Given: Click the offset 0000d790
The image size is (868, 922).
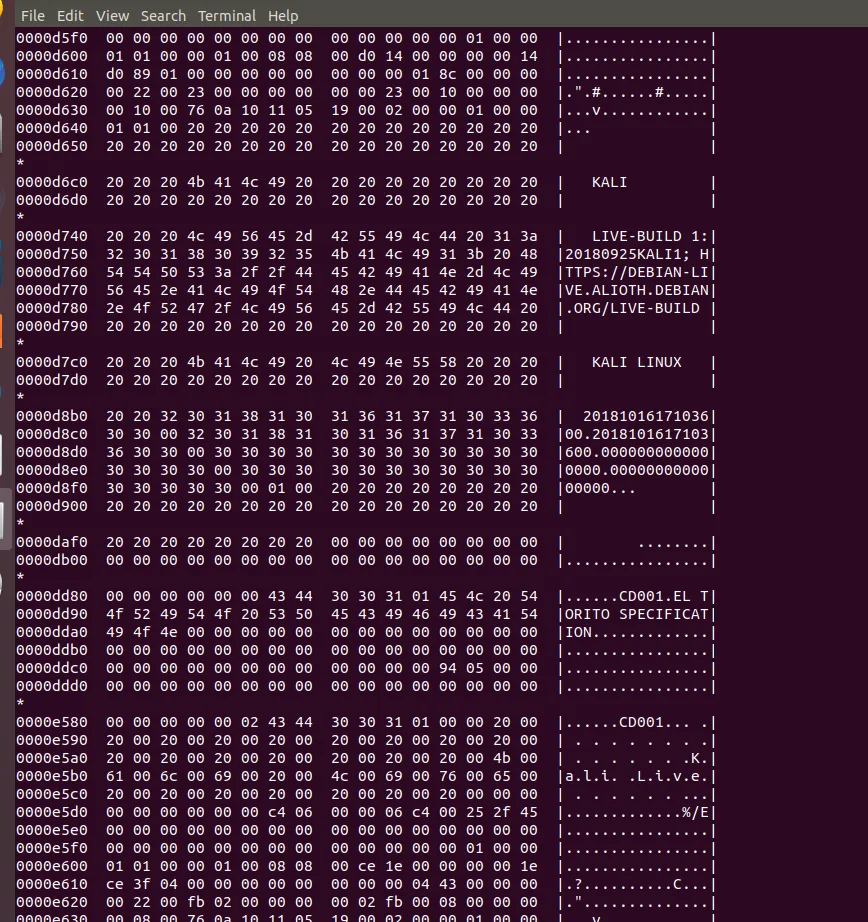Looking at the screenshot, I should click(52, 326).
